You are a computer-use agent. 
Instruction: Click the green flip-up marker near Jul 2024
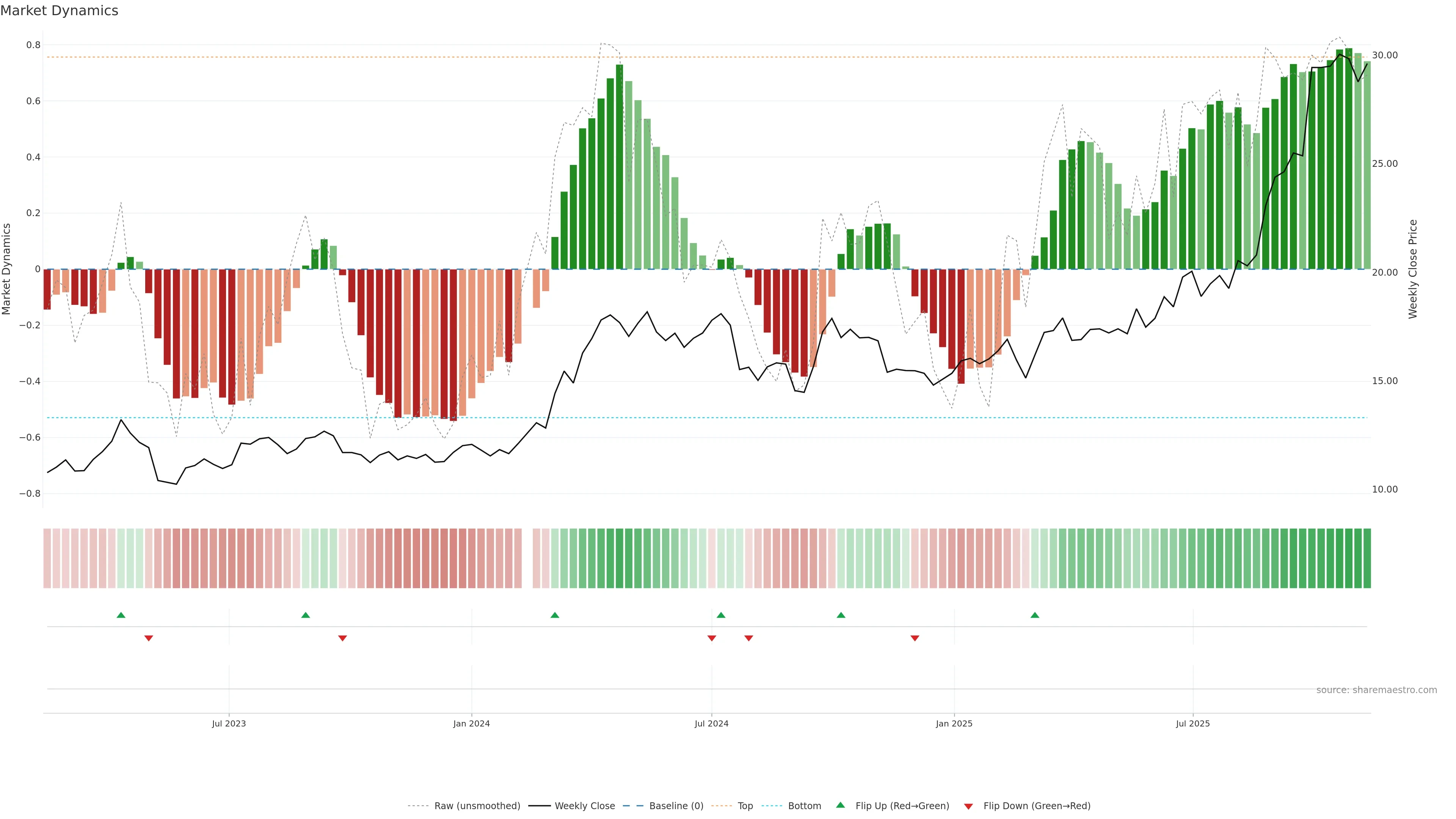(721, 615)
